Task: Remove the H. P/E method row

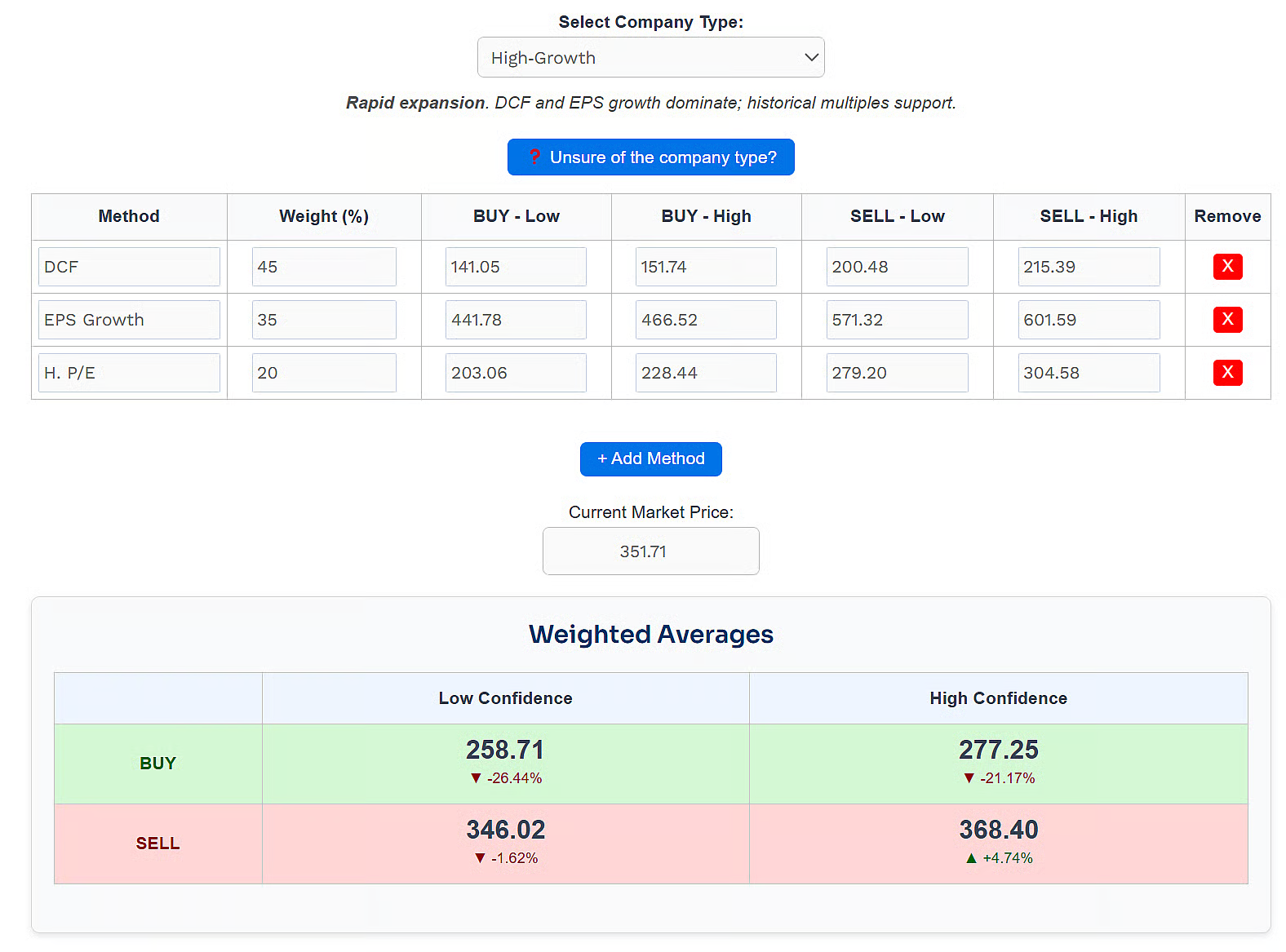Action: point(1227,373)
